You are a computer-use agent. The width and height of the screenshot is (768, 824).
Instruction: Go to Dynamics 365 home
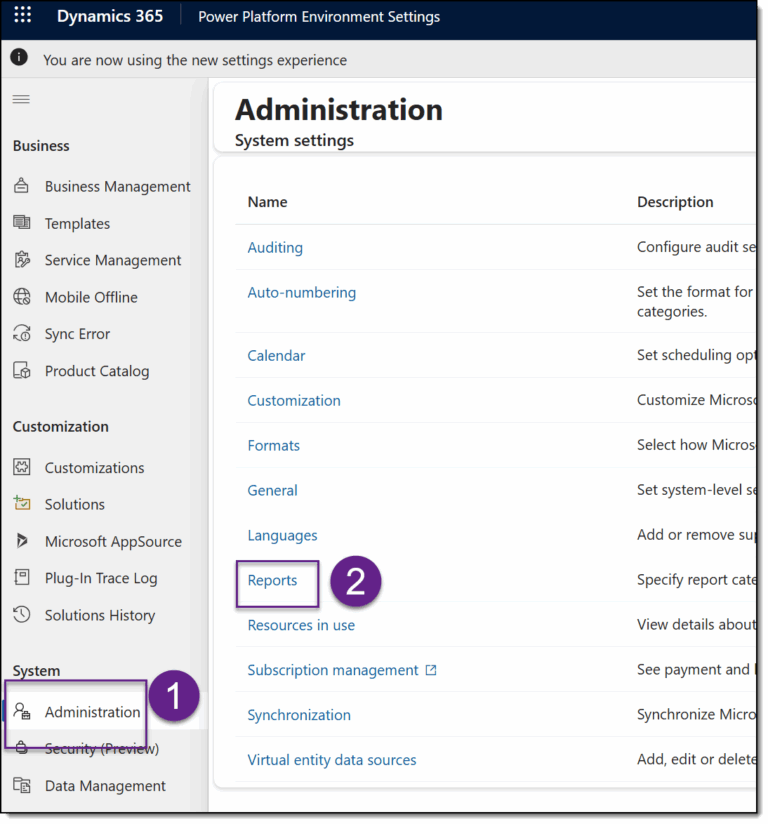pyautogui.click(x=109, y=15)
